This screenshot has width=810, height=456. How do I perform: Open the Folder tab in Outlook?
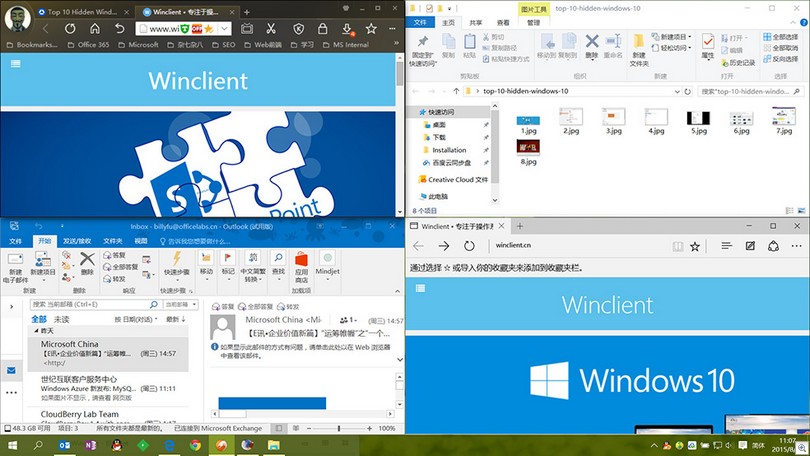[113, 241]
